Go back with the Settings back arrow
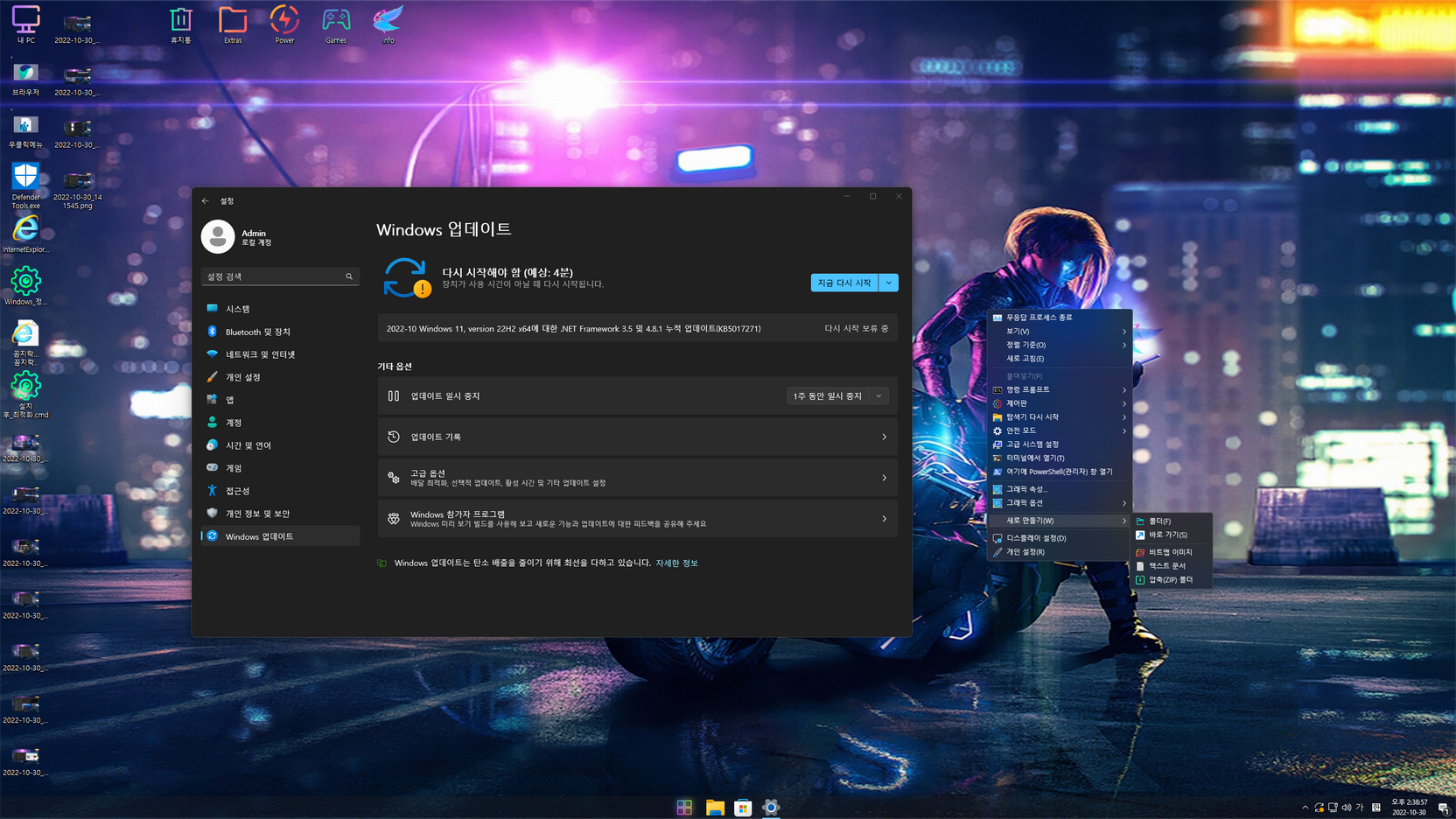The image size is (1456, 819). pyautogui.click(x=206, y=201)
